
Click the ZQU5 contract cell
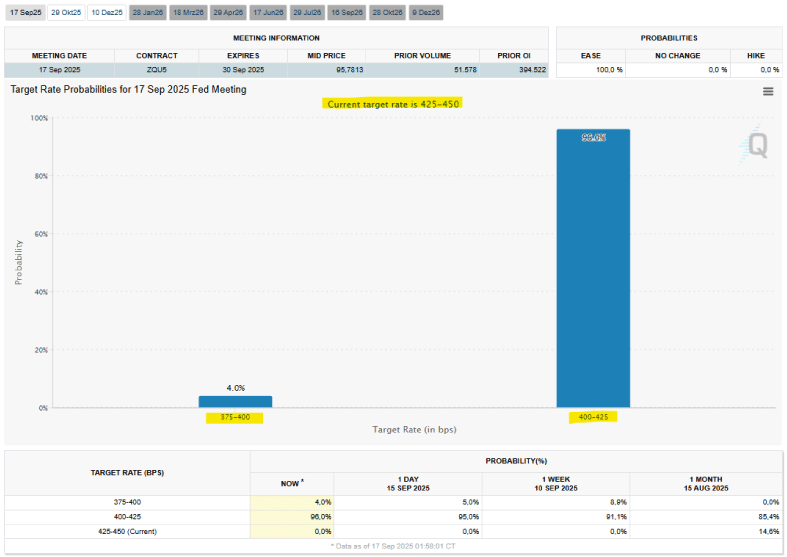157,70
